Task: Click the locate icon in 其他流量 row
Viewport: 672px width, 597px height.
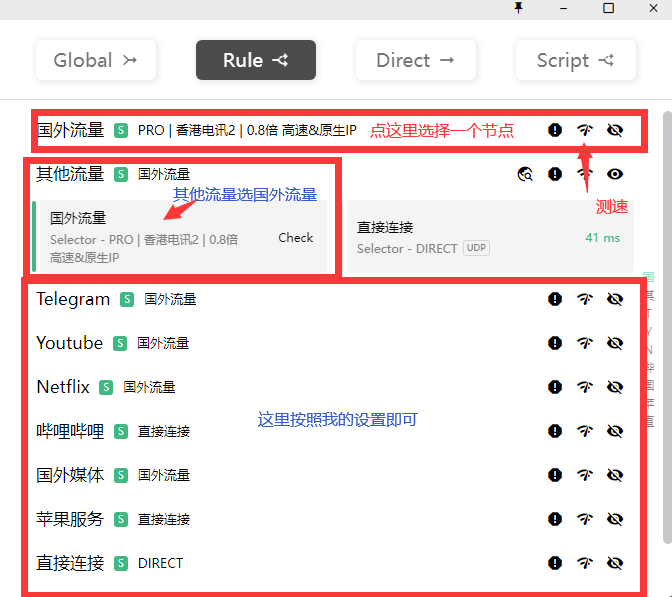Action: pos(525,174)
